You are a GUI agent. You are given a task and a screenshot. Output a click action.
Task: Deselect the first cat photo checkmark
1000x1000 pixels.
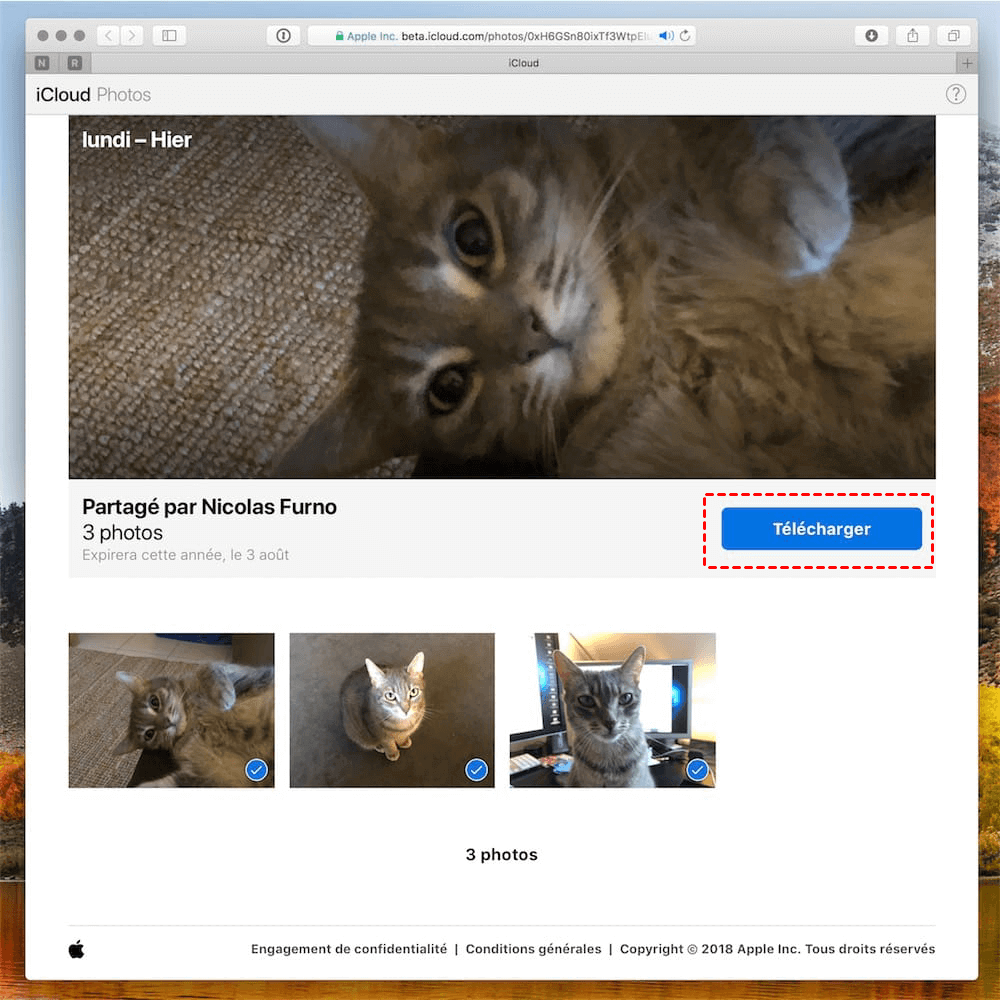click(x=257, y=769)
